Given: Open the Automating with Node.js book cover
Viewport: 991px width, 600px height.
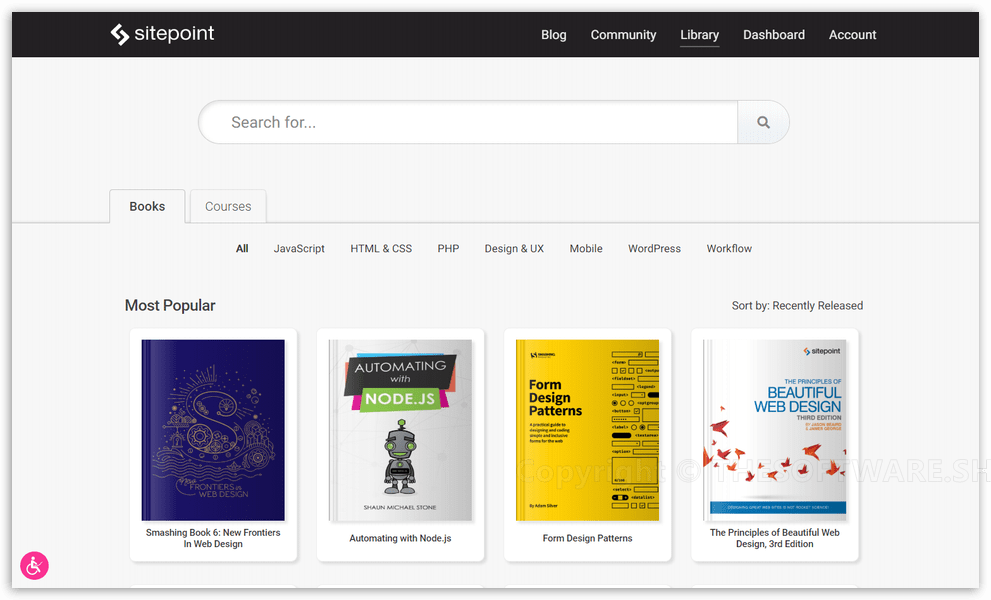Looking at the screenshot, I should [400, 430].
